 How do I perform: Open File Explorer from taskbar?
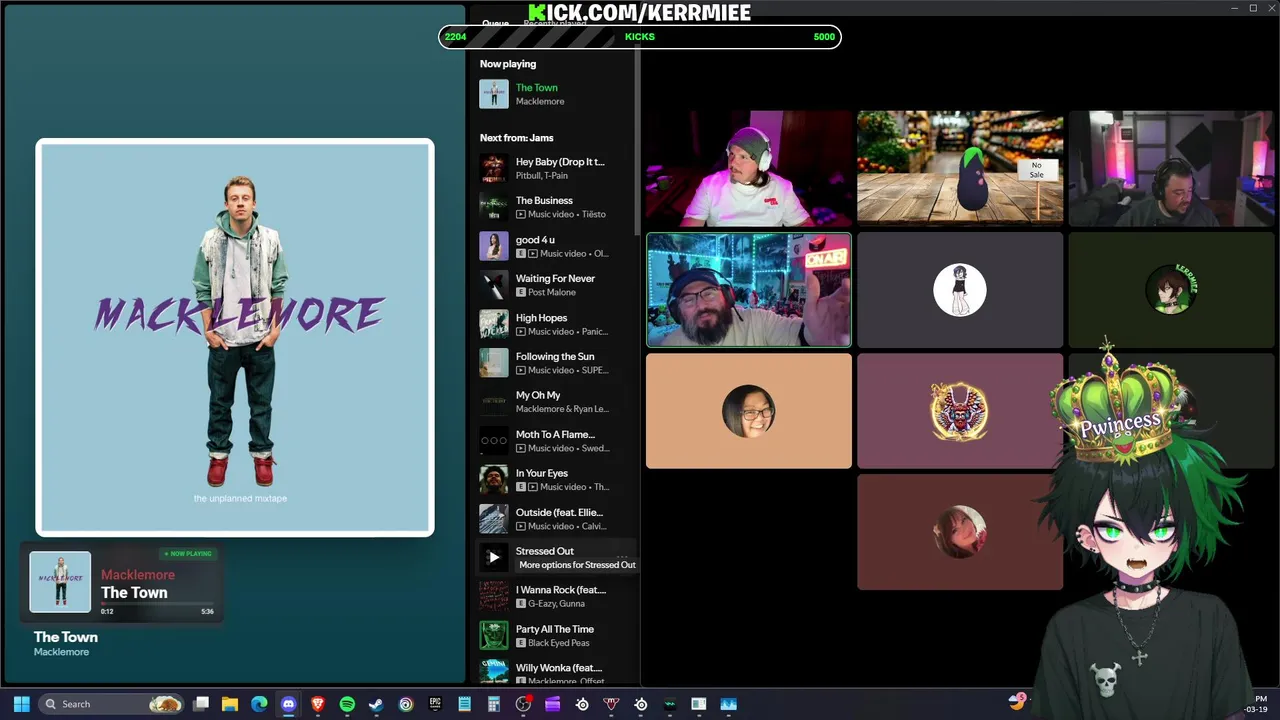tap(229, 704)
